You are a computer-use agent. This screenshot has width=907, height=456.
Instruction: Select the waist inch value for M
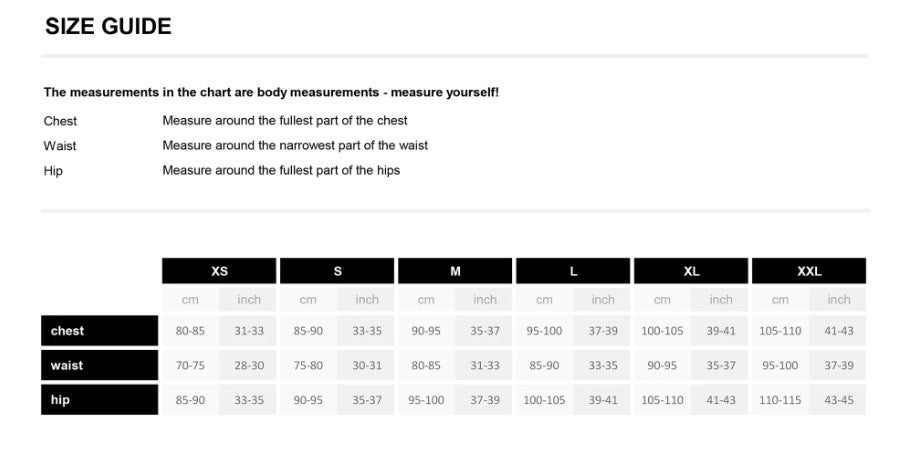[x=485, y=366]
